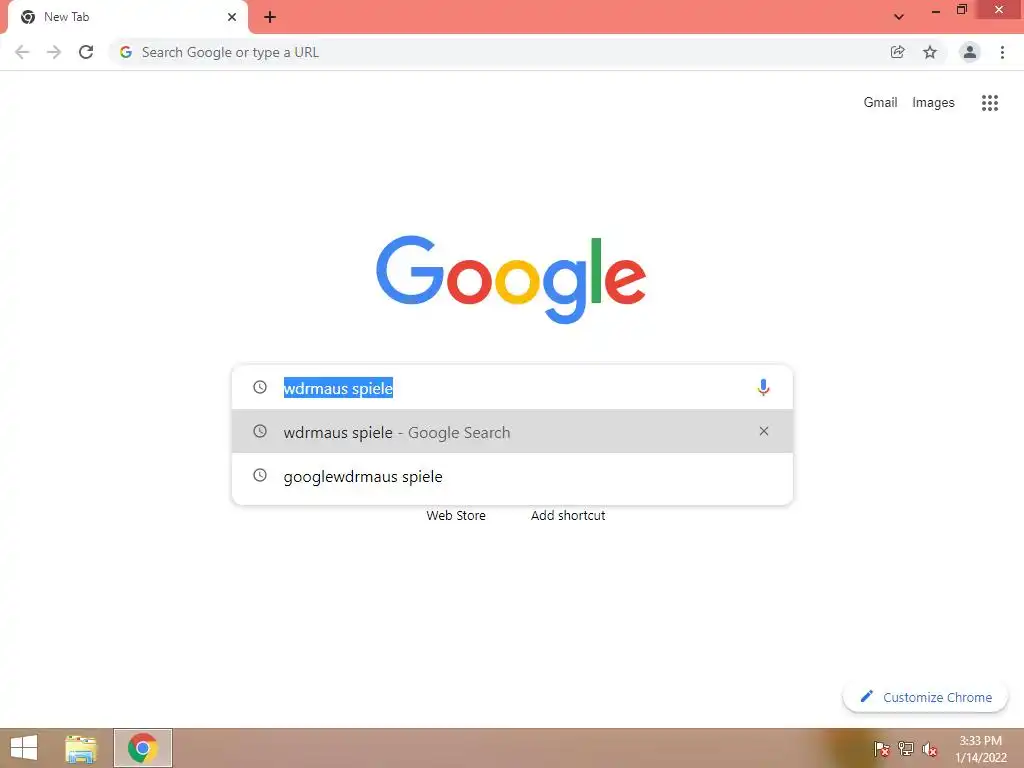The image size is (1024, 768).
Task: Bookmark this tab with the star icon
Action: (x=930, y=52)
